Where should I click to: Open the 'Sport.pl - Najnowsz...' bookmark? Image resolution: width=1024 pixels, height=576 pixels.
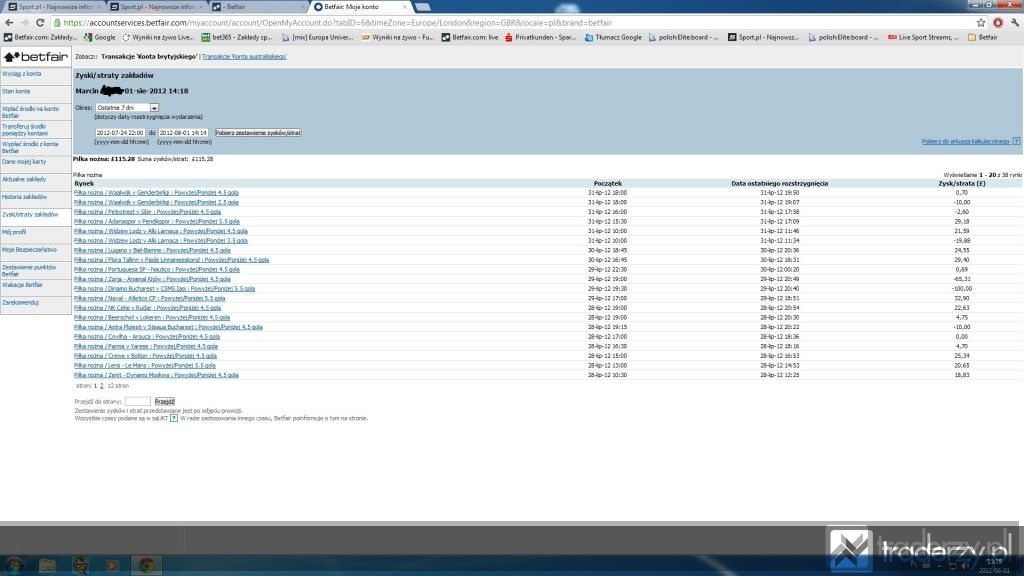coord(763,37)
